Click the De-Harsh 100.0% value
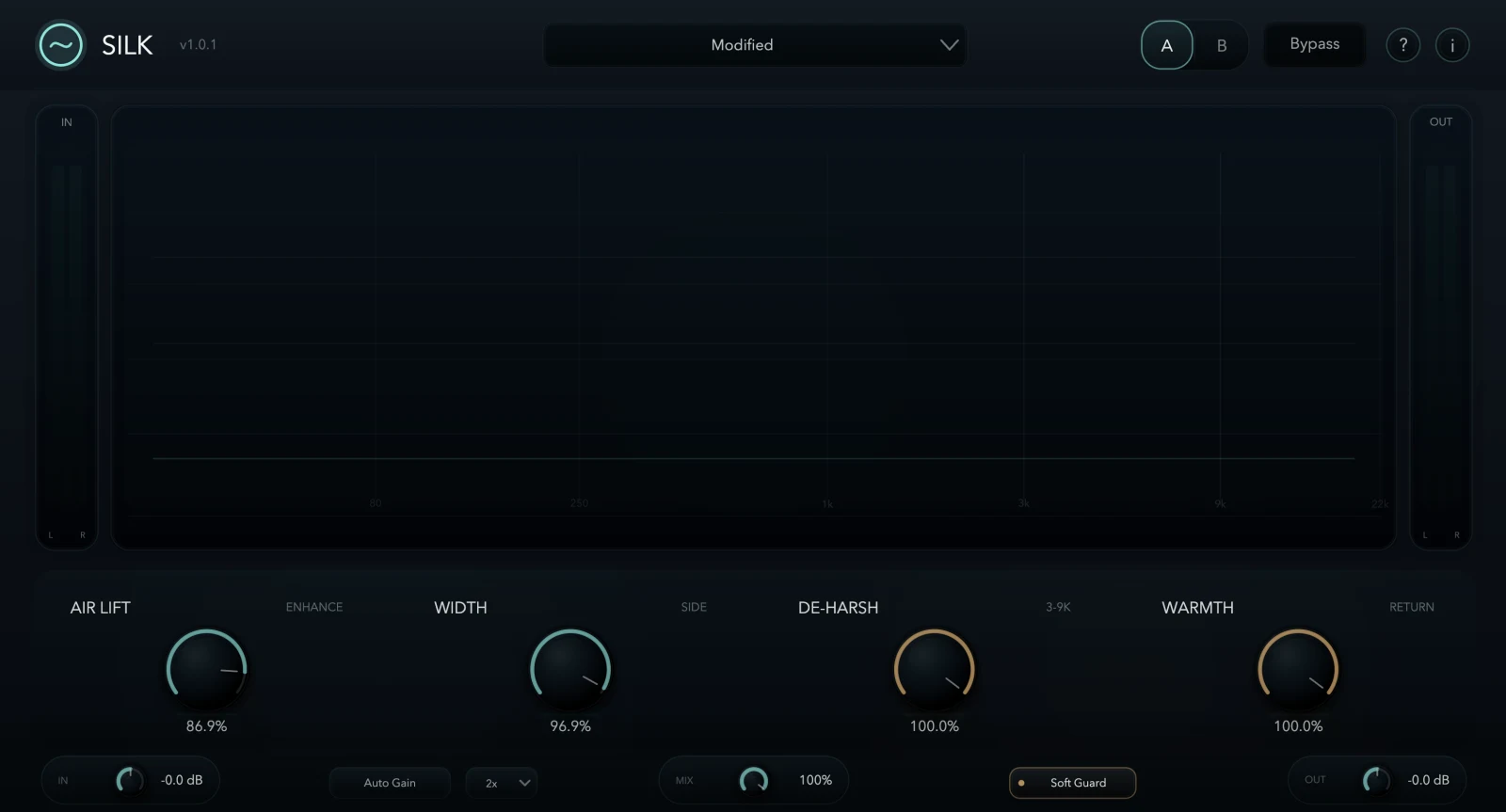 click(x=934, y=726)
